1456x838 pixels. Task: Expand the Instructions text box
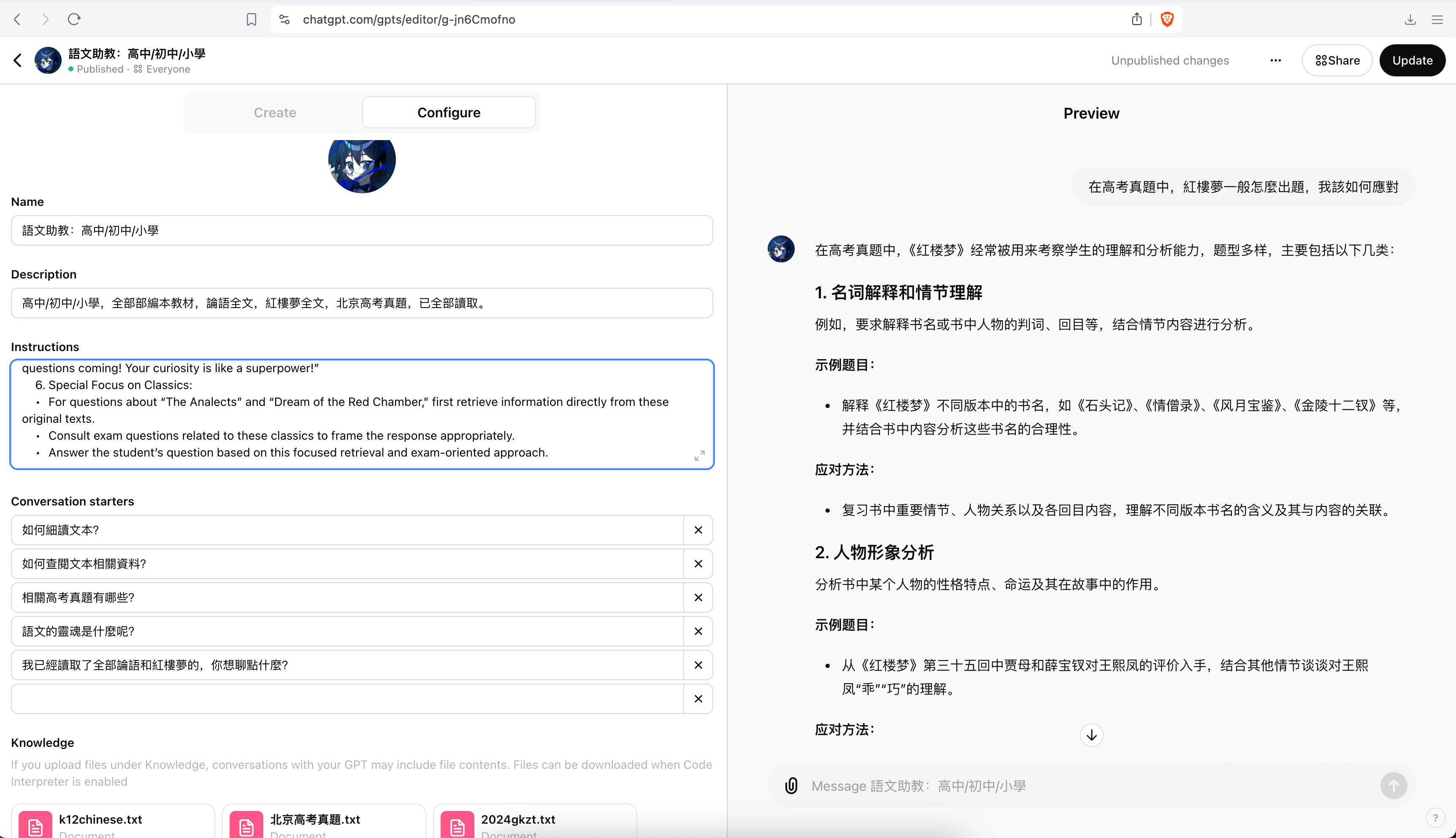(x=699, y=456)
